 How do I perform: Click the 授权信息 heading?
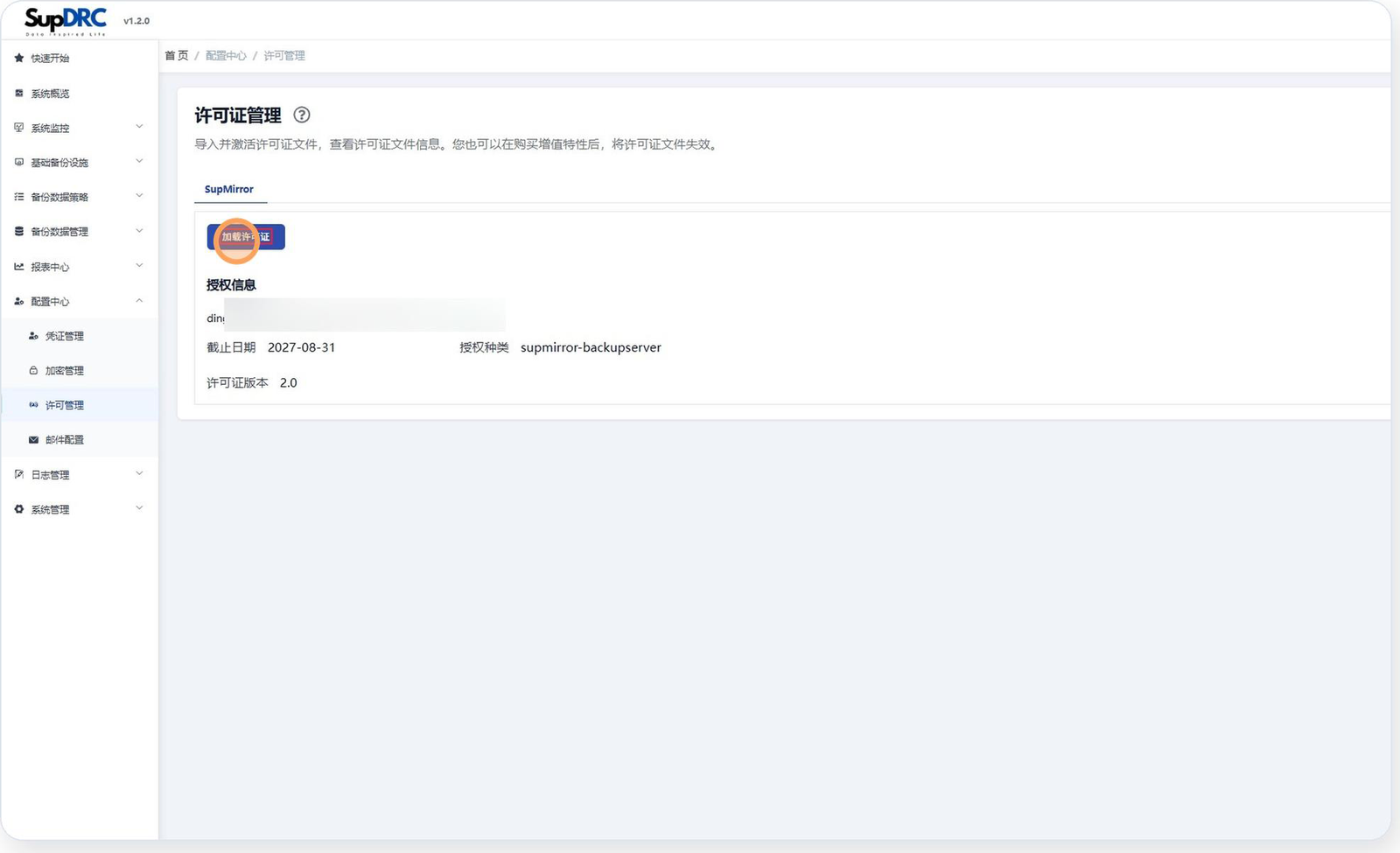(x=231, y=285)
